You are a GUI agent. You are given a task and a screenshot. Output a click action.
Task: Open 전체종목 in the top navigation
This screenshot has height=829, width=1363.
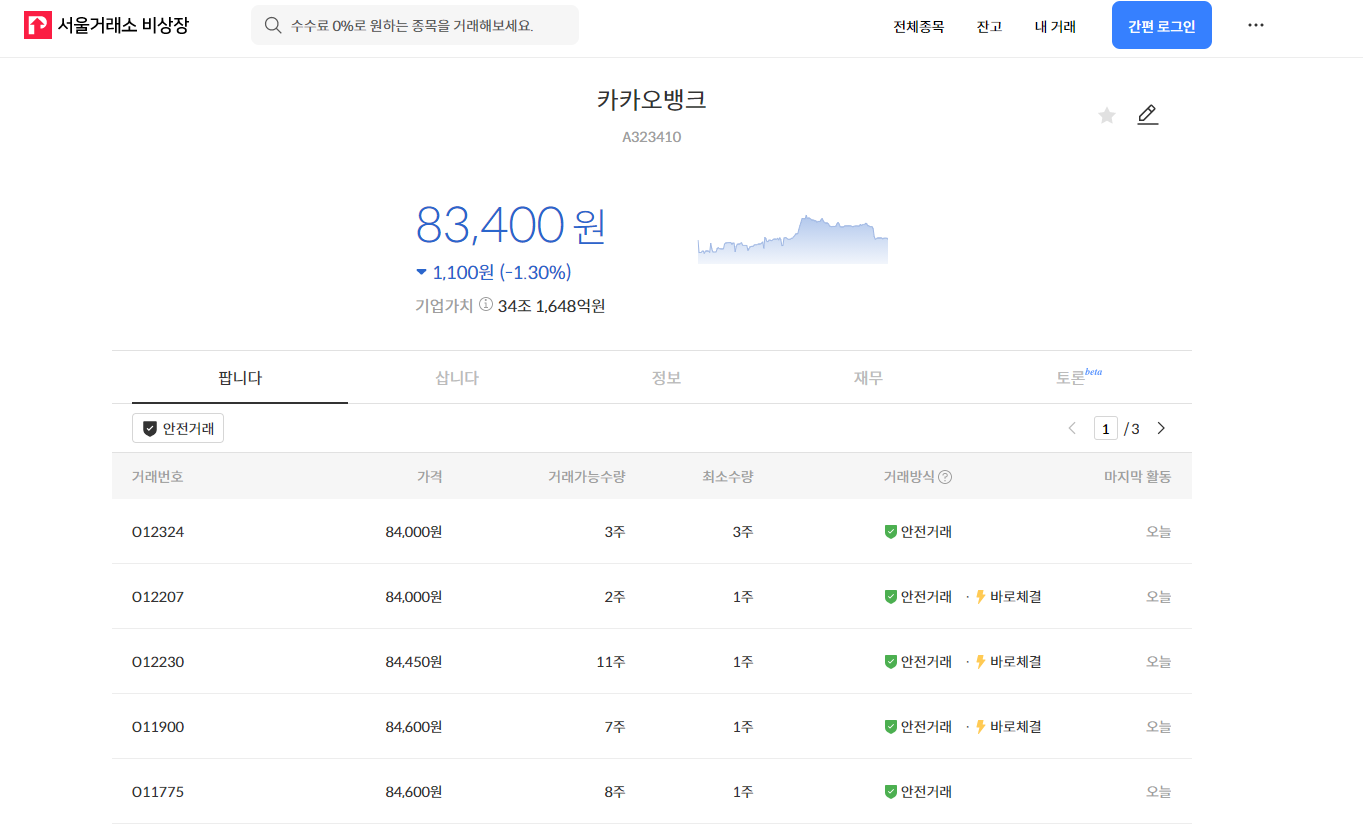pyautogui.click(x=918, y=26)
